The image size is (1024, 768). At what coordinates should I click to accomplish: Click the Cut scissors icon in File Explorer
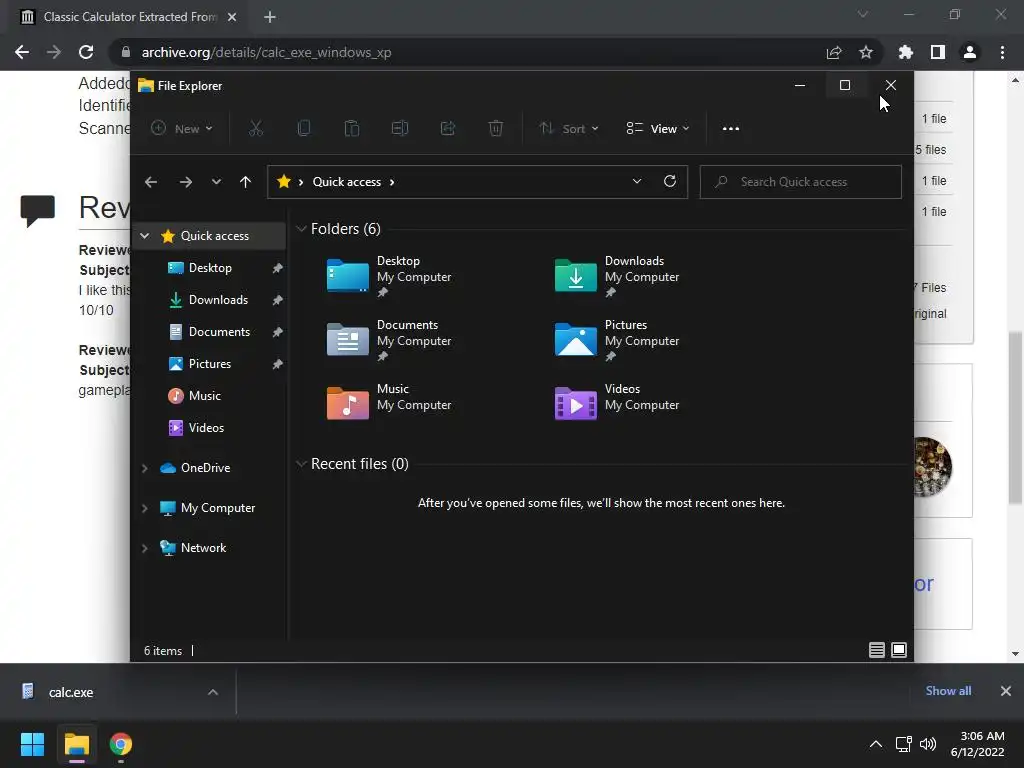[255, 129]
